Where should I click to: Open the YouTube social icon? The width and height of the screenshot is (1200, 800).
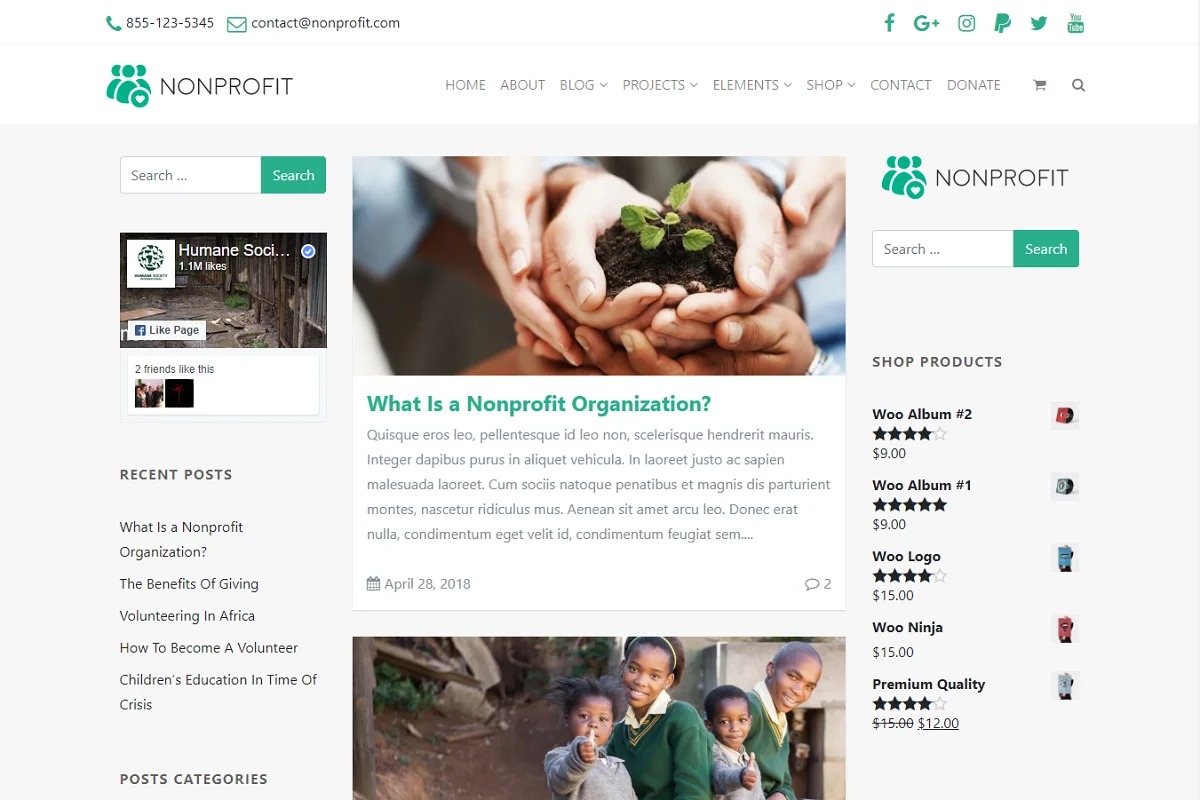(1076, 23)
